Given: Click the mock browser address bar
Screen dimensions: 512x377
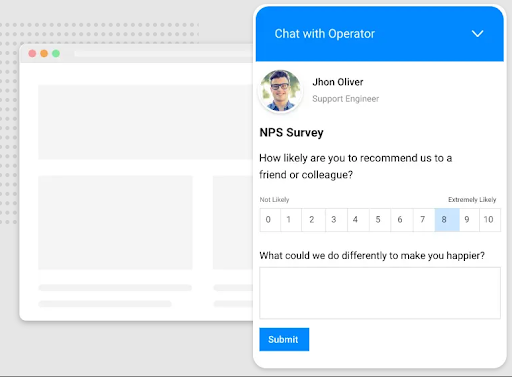Looking at the screenshot, I should pyautogui.click(x=164, y=54).
